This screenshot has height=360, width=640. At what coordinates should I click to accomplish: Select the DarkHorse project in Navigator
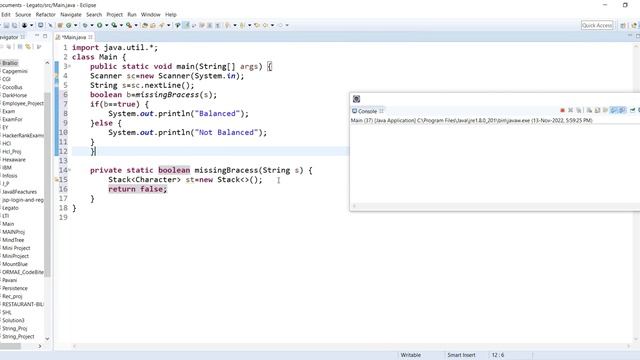point(14,95)
